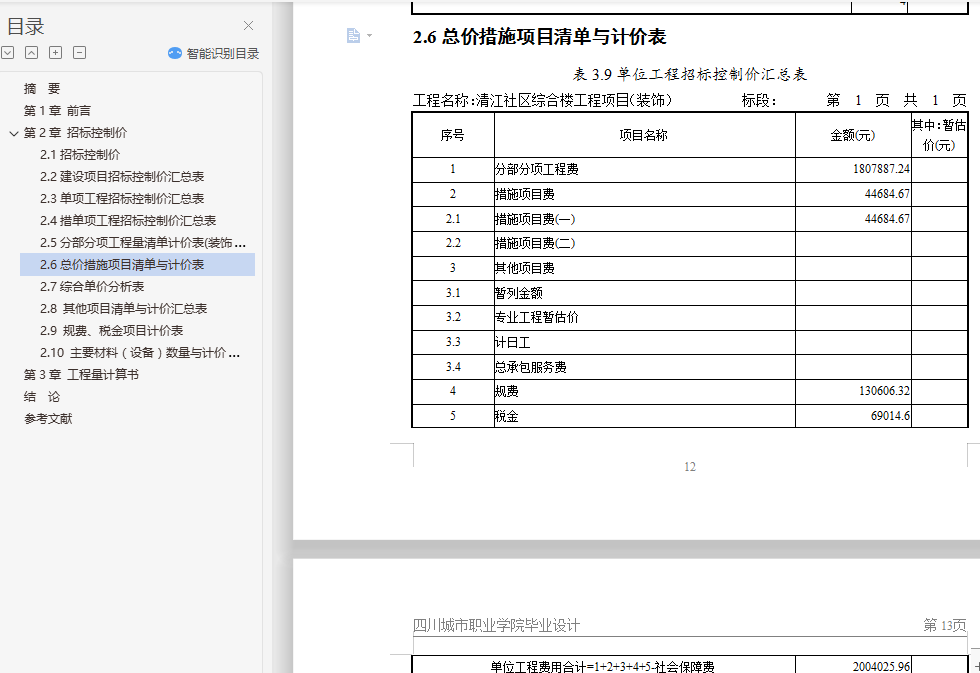The width and height of the screenshot is (980, 673).
Task: Click the 规费 cell
Action: point(644,392)
